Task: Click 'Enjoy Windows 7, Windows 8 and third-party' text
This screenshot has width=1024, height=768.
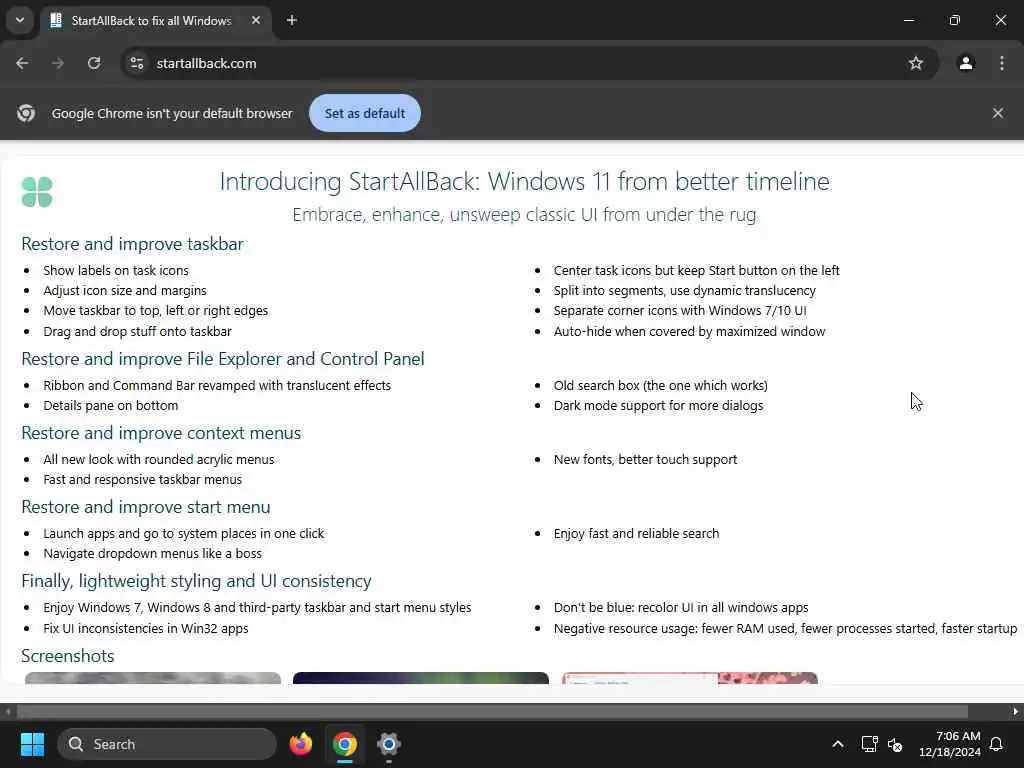Action: point(257,607)
